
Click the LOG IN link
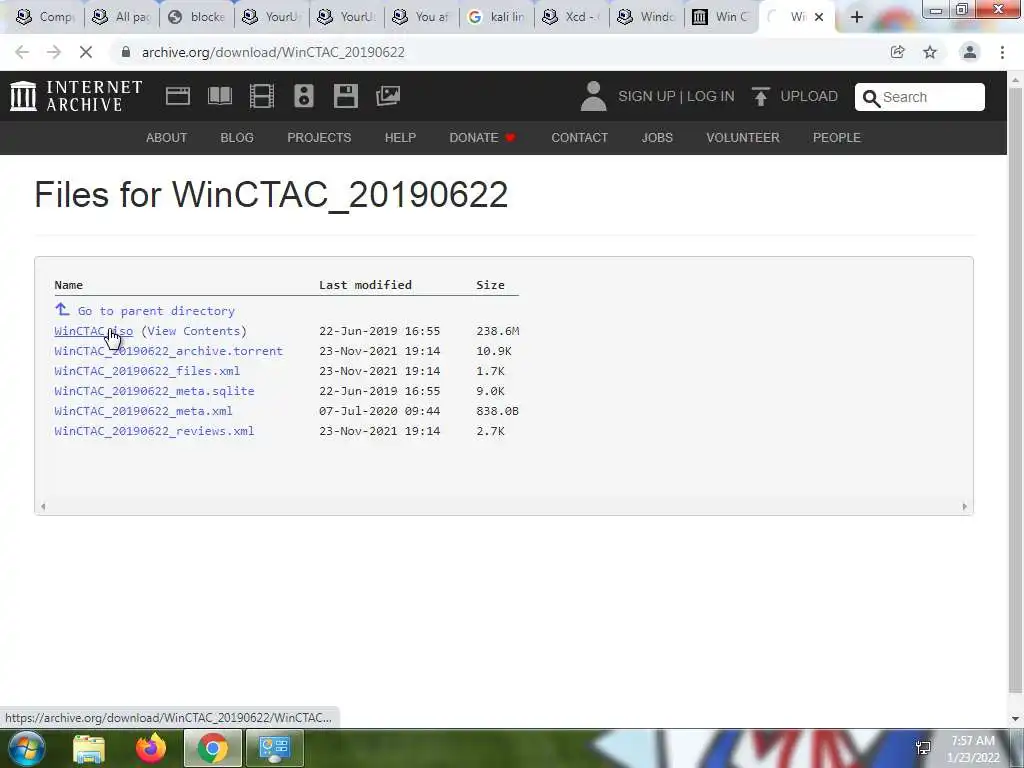711,96
